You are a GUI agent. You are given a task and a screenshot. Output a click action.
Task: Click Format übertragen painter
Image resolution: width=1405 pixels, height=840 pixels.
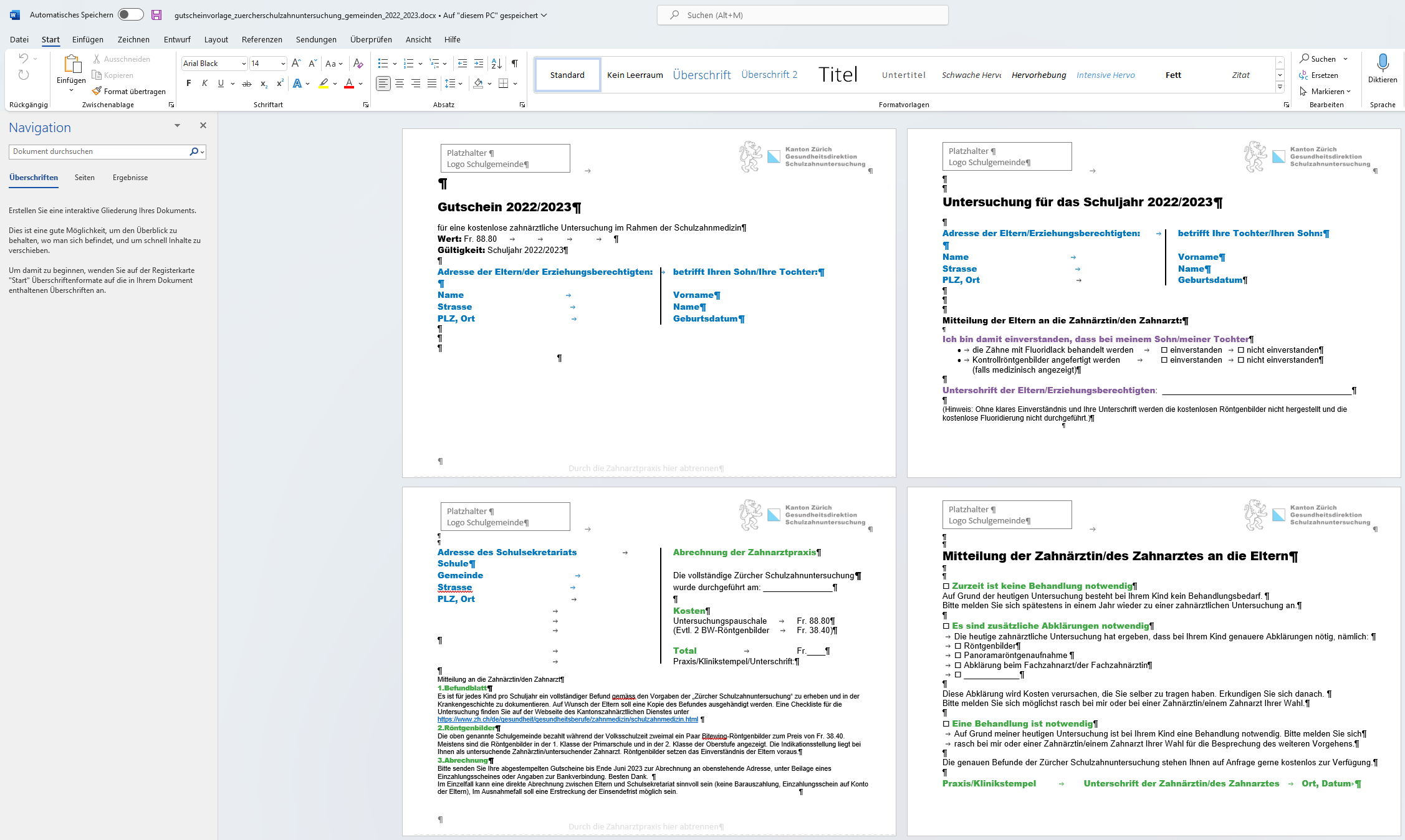point(129,91)
